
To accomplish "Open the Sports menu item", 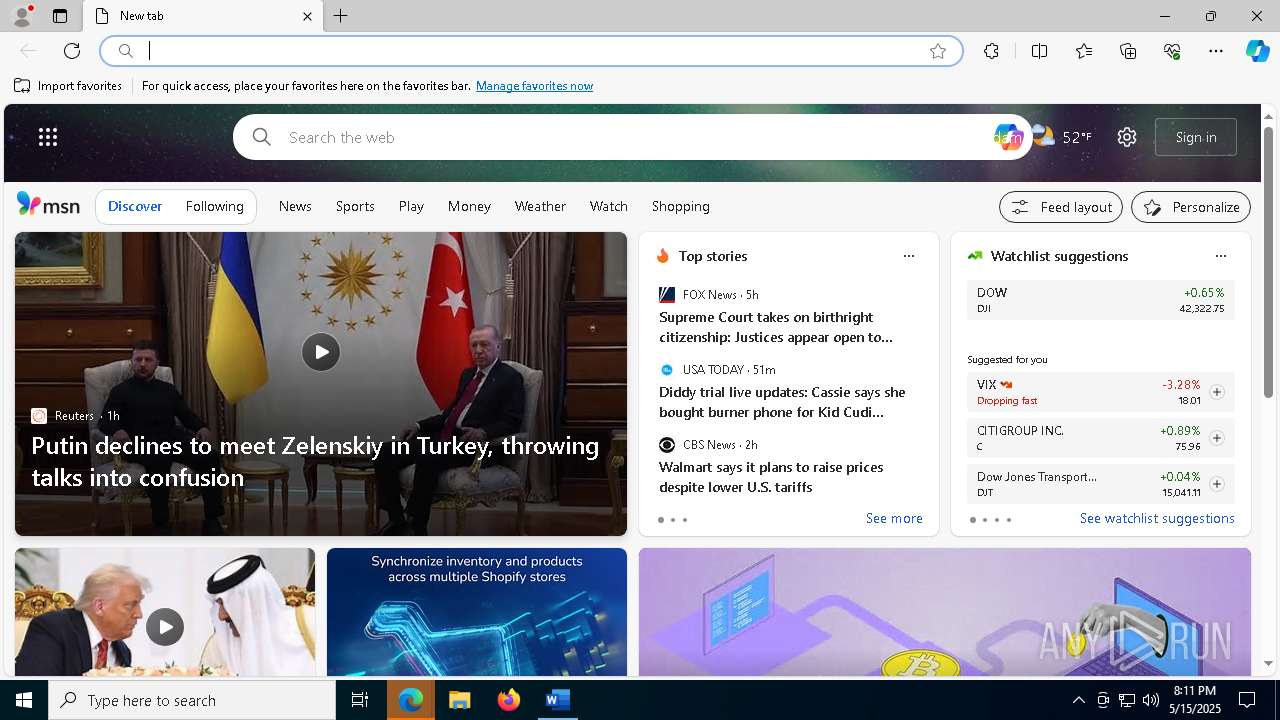I will pos(355,206).
